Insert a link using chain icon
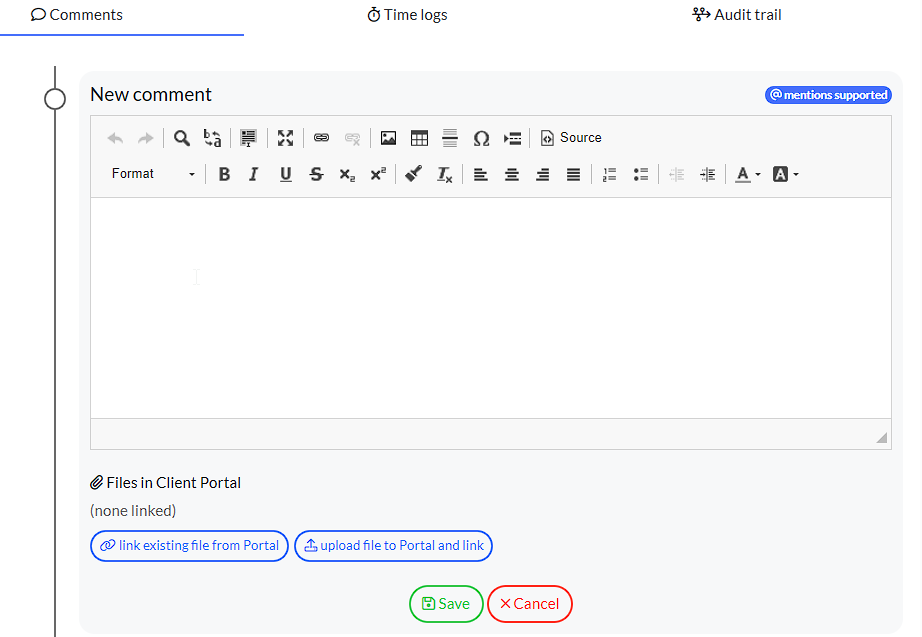The image size is (922, 637). point(321,138)
